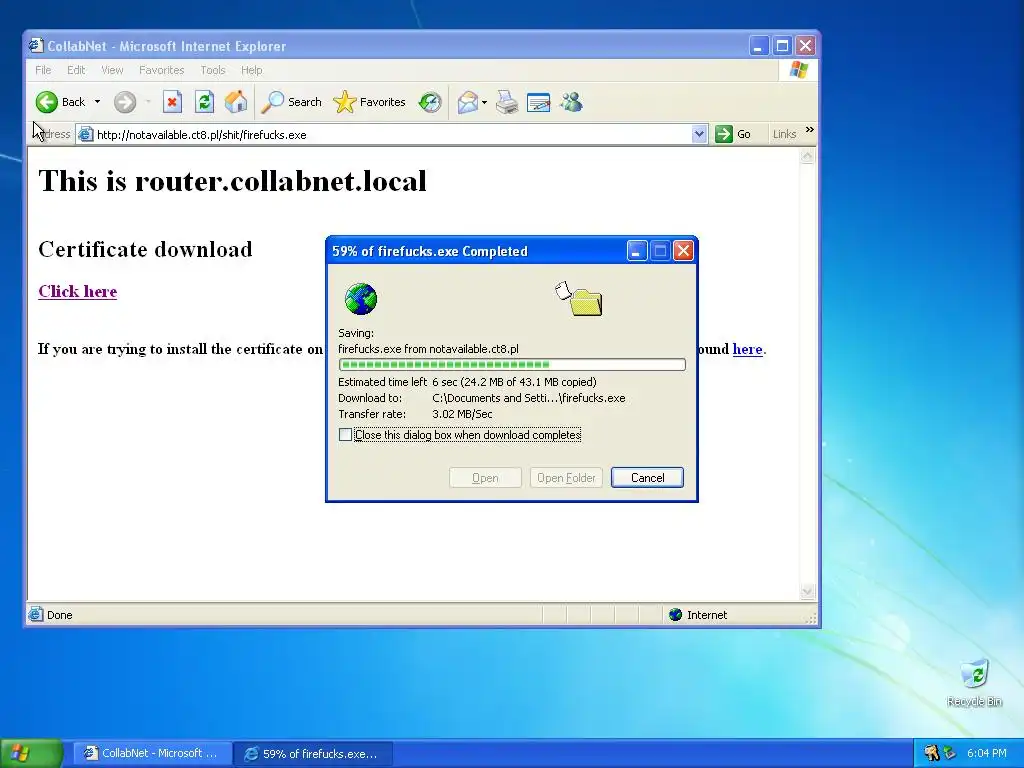The width and height of the screenshot is (1024, 768).
Task: Expand the address bar dropdown arrow
Action: [x=699, y=135]
